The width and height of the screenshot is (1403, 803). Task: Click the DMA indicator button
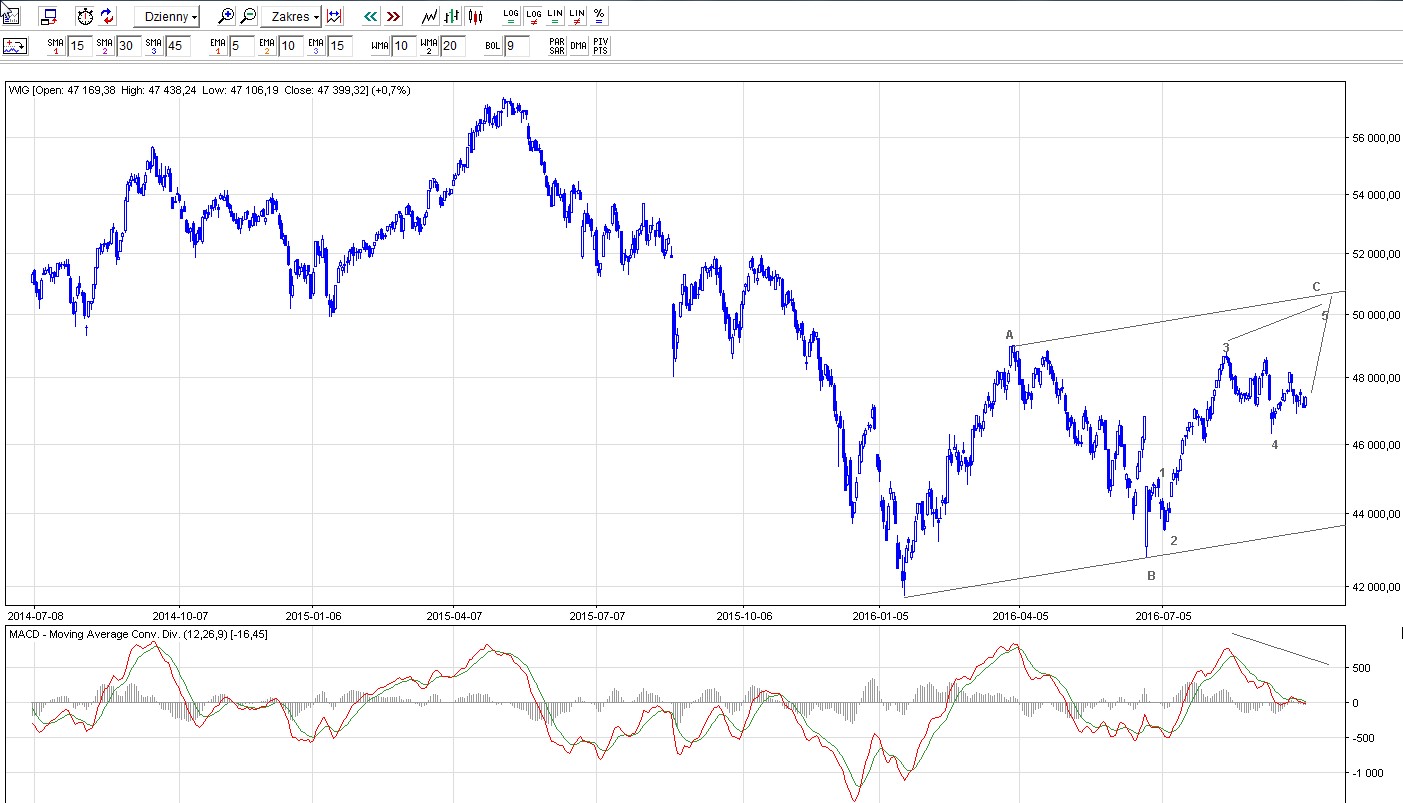coord(578,46)
